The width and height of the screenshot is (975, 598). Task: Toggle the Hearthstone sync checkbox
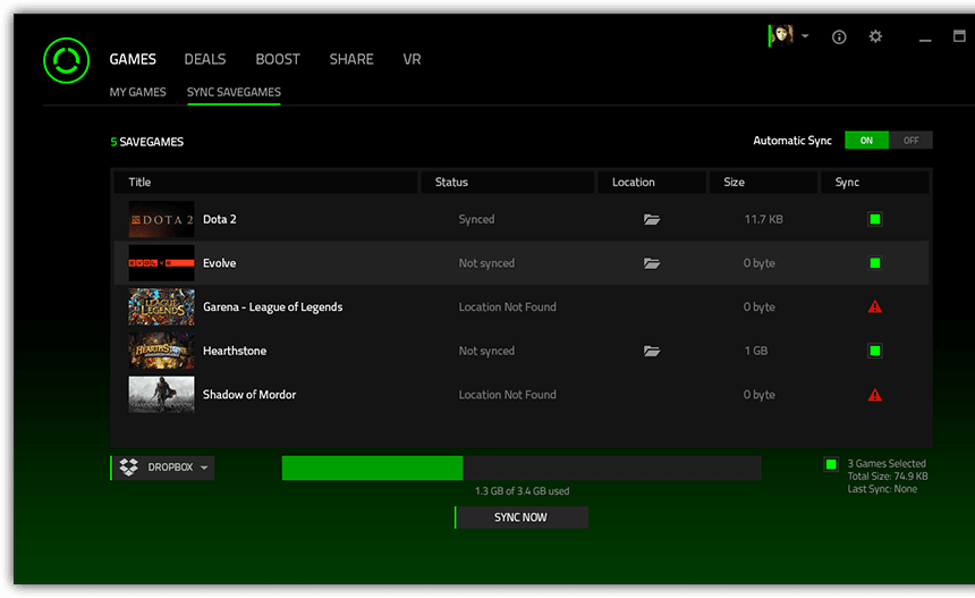tap(874, 351)
